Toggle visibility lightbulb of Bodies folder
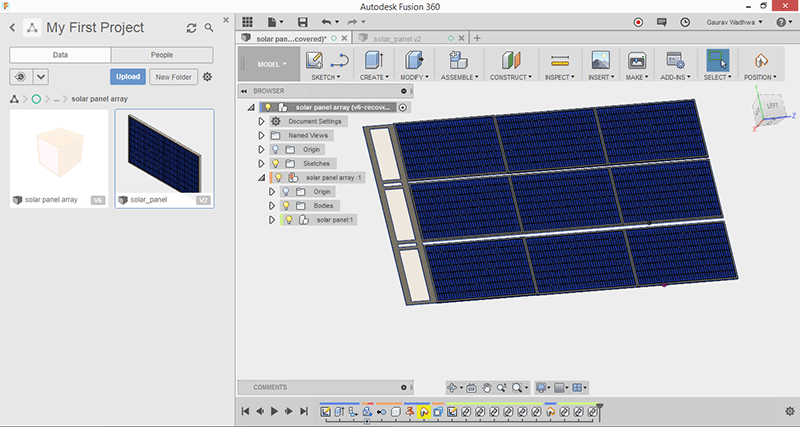The image size is (800, 427). (x=287, y=205)
